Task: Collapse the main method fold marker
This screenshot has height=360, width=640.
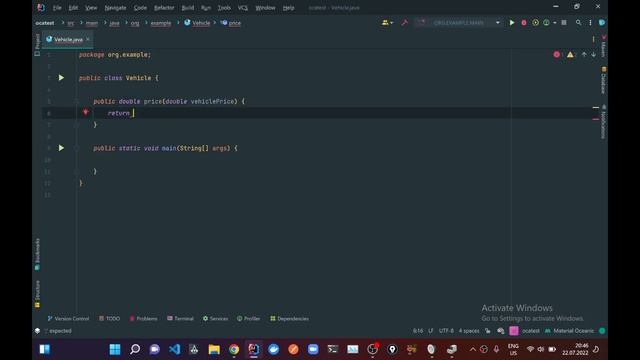Action: pos(76,148)
